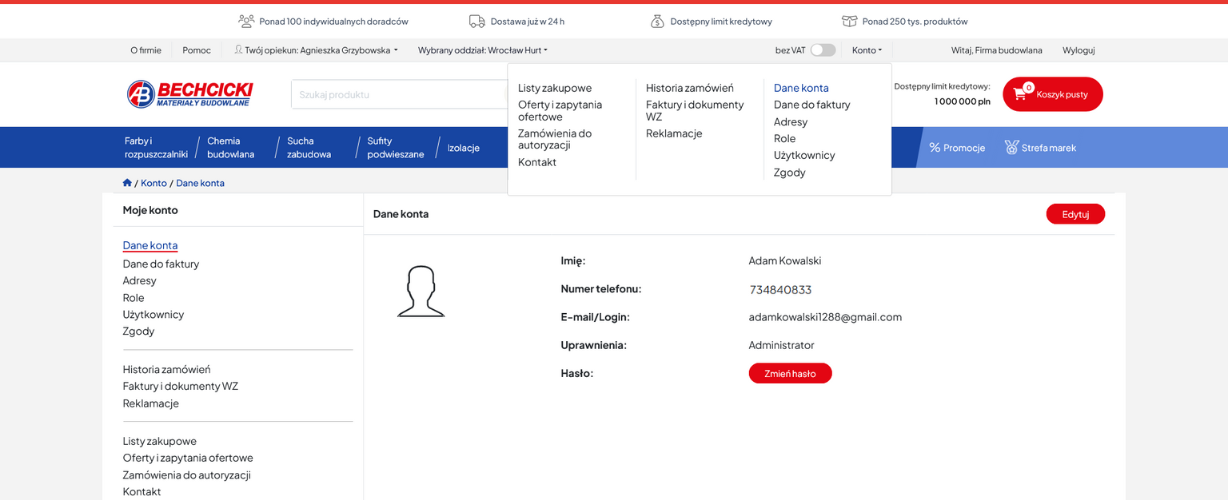Open Oferty i zapytania ofertowe in sidebar

coord(188,458)
